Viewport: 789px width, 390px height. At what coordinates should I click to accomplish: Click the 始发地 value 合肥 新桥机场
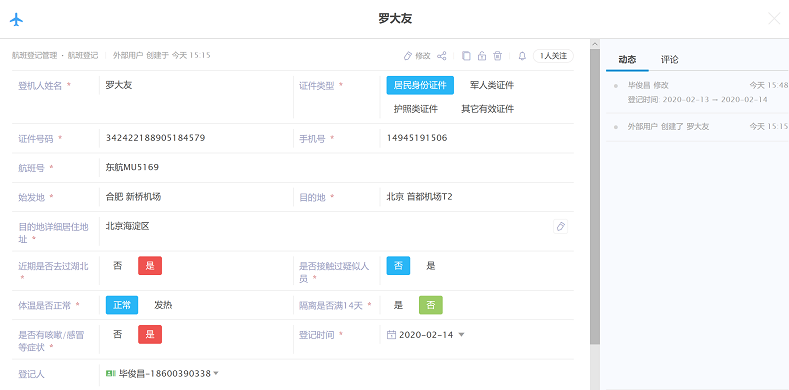(133, 197)
